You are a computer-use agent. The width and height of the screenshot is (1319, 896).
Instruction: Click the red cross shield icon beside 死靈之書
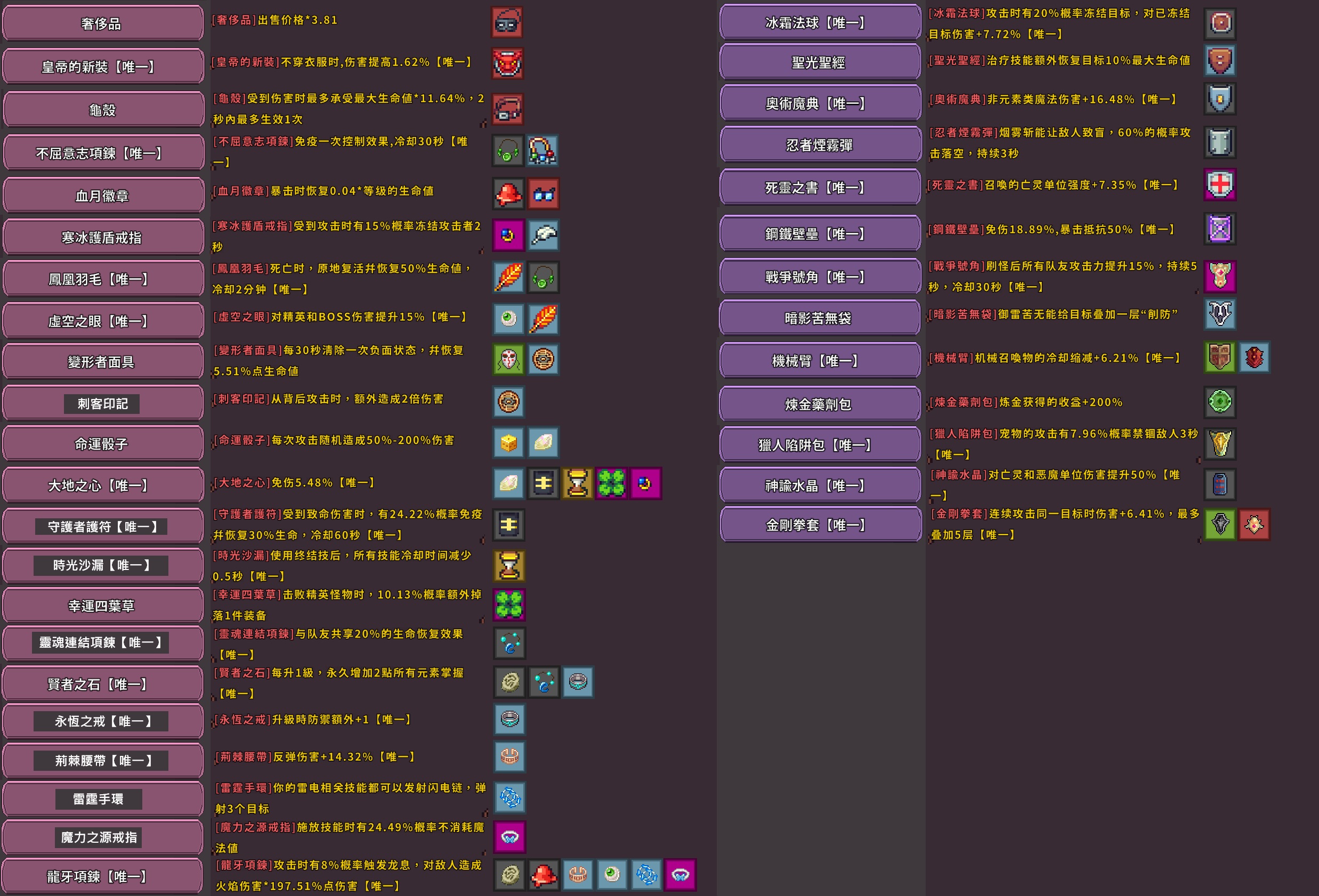1219,184
